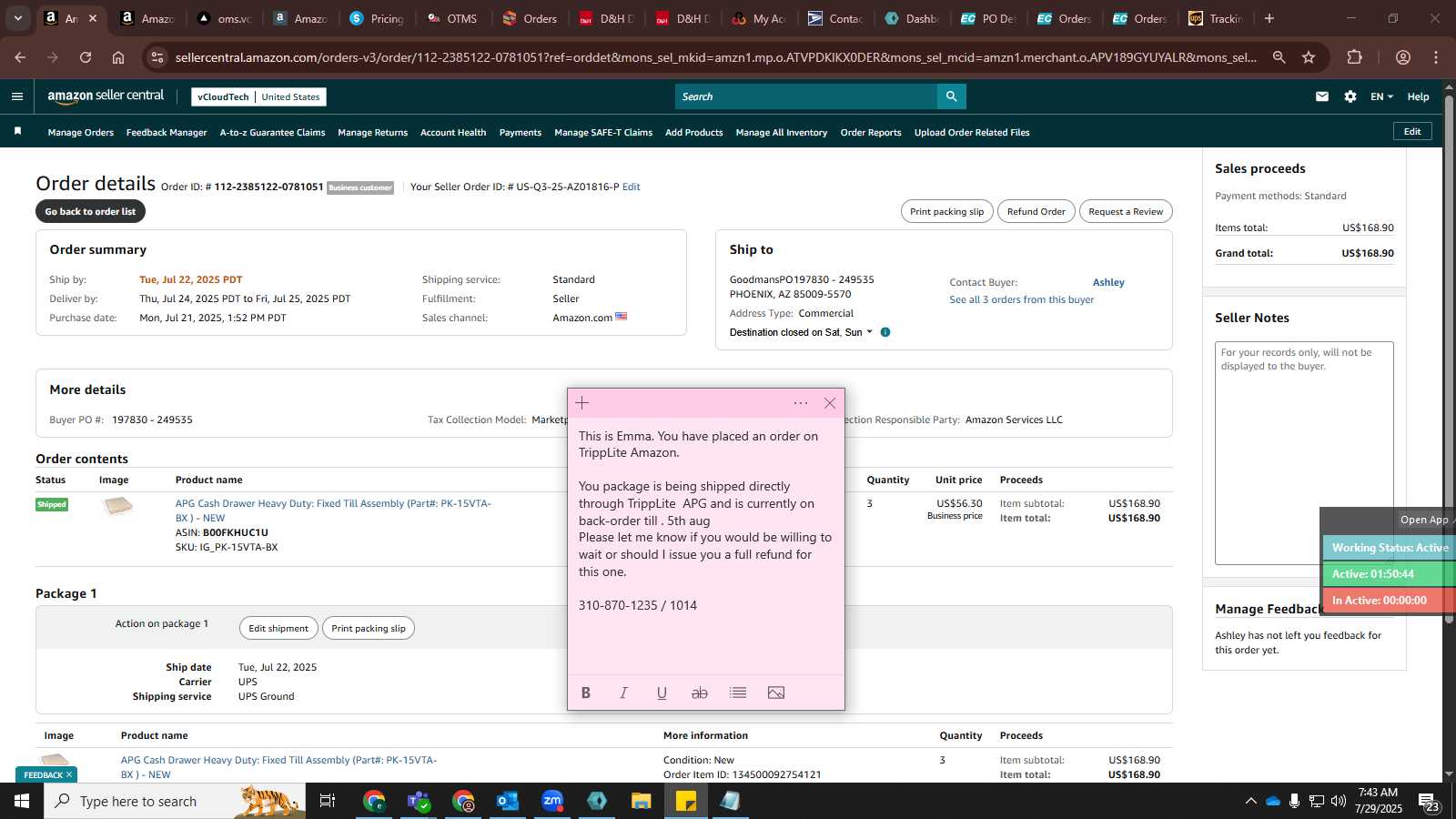The image size is (1456, 819).
Task: Click the cash drawer product thumbnail
Action: pyautogui.click(x=117, y=507)
